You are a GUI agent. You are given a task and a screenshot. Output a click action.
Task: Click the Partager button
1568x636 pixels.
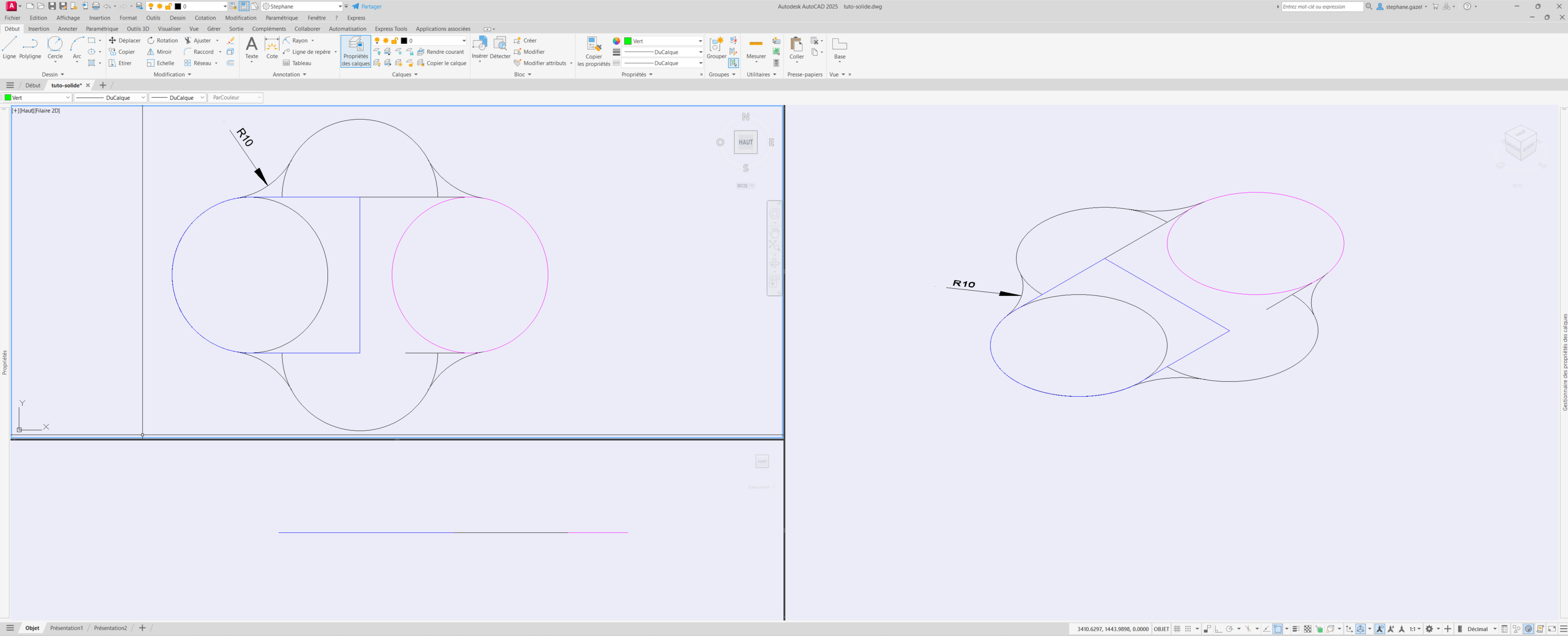(x=367, y=6)
